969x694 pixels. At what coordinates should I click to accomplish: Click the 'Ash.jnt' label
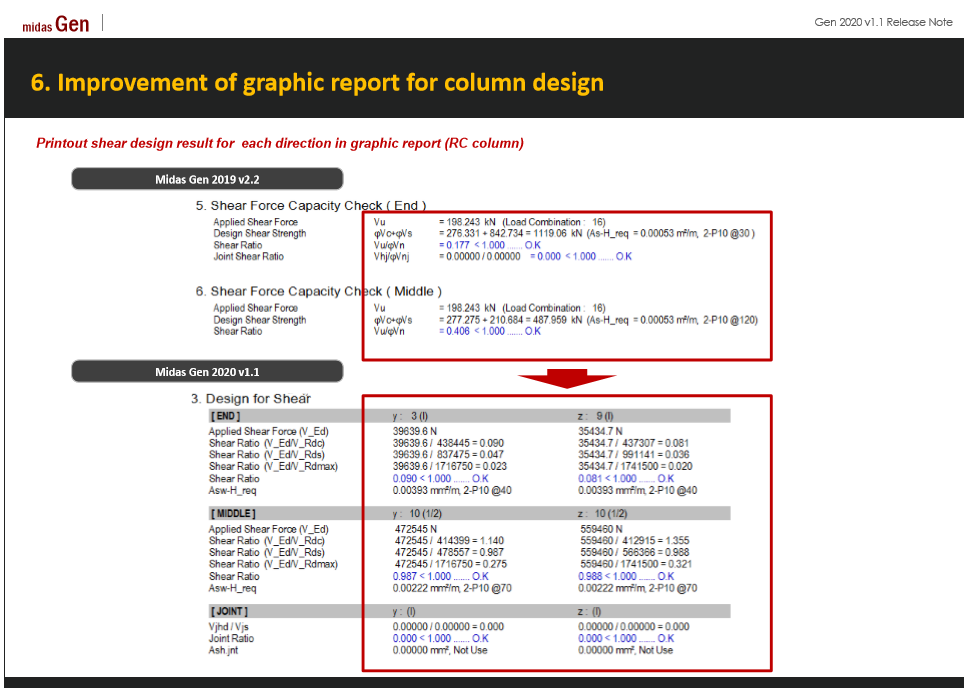click(x=223, y=650)
